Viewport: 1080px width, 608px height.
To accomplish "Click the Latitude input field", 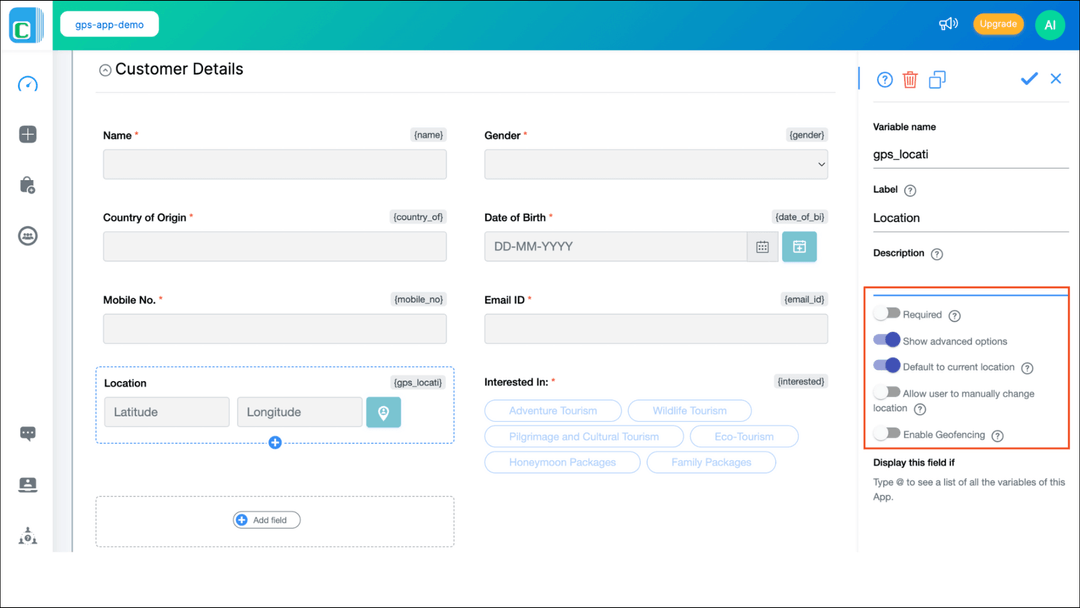I will pyautogui.click(x=166, y=412).
